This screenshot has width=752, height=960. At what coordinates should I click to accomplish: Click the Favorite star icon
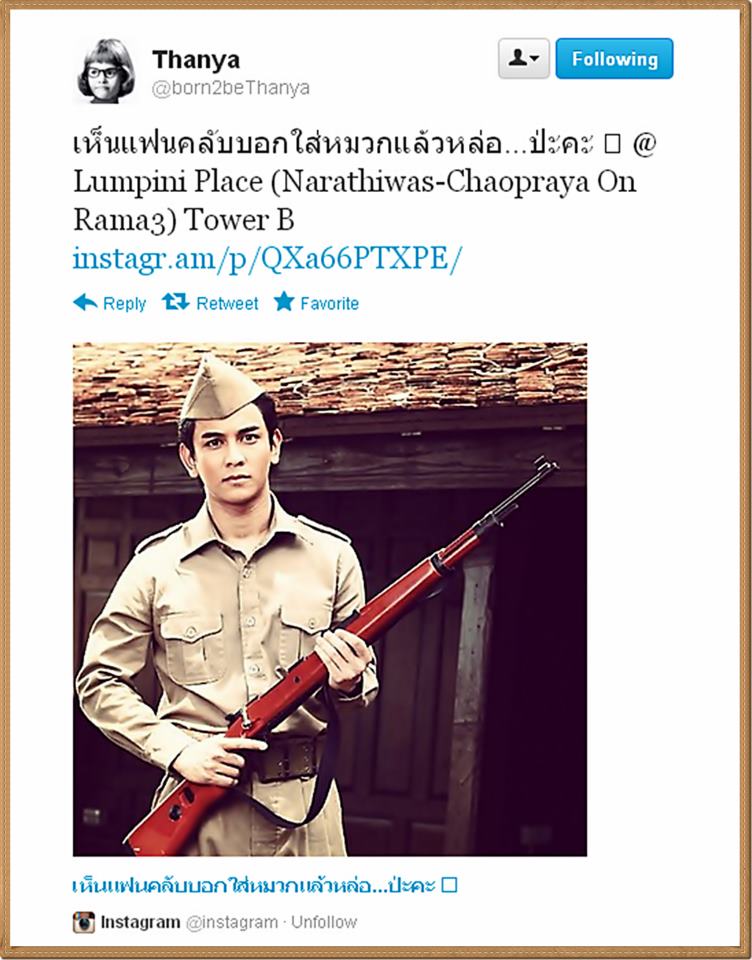(x=284, y=301)
